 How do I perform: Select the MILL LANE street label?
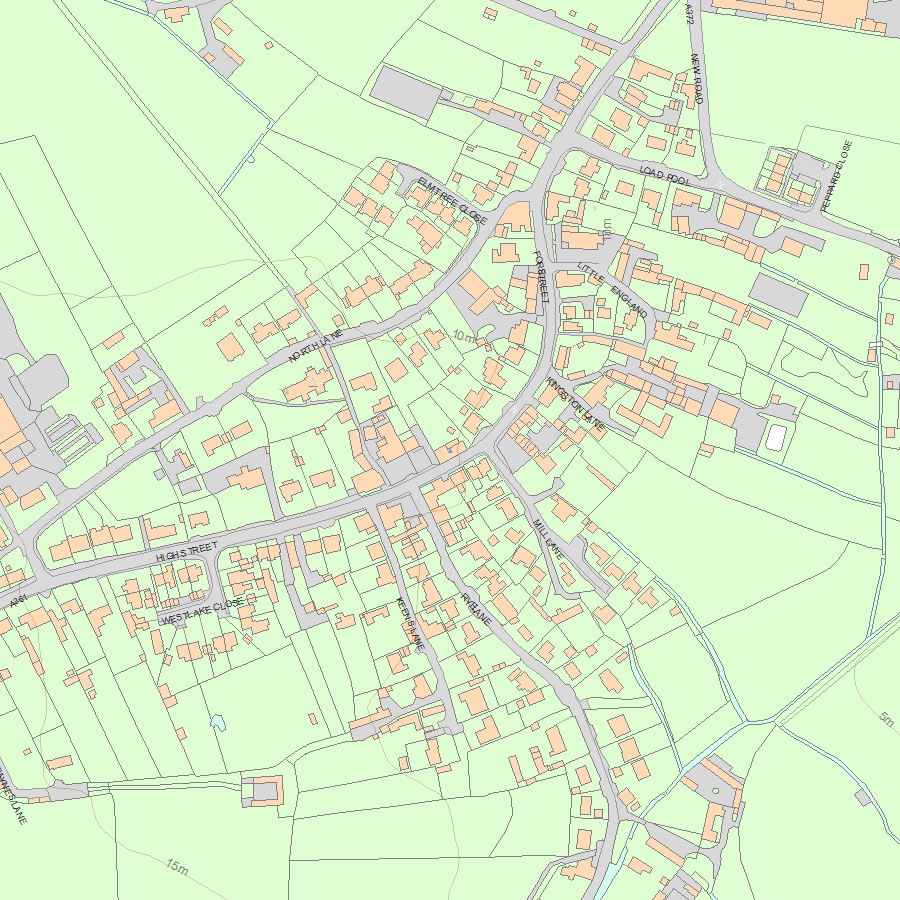548,539
